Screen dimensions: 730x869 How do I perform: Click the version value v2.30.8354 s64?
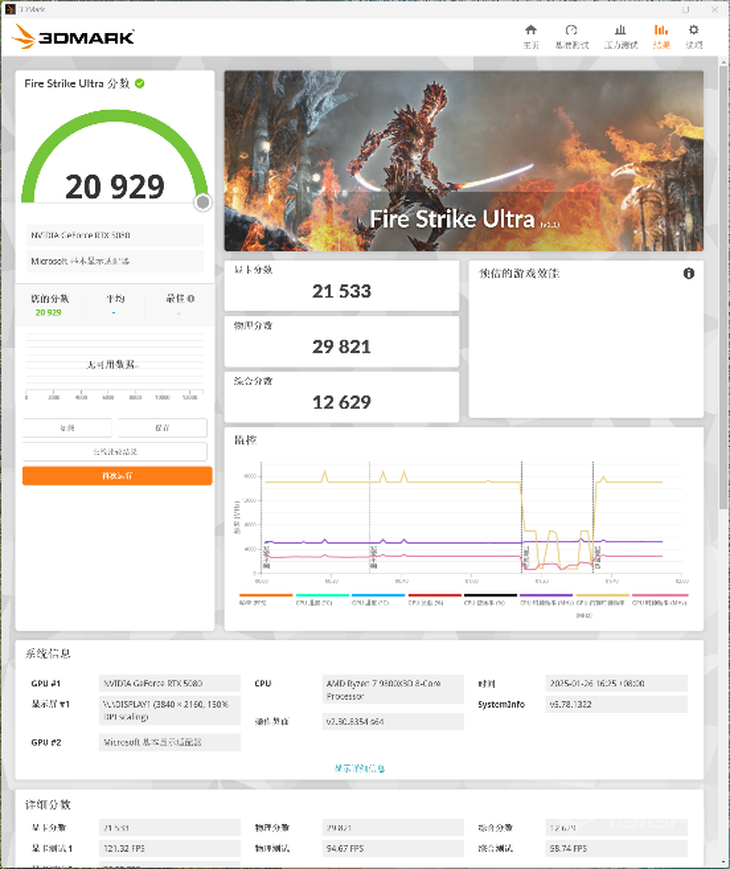[x=392, y=721]
